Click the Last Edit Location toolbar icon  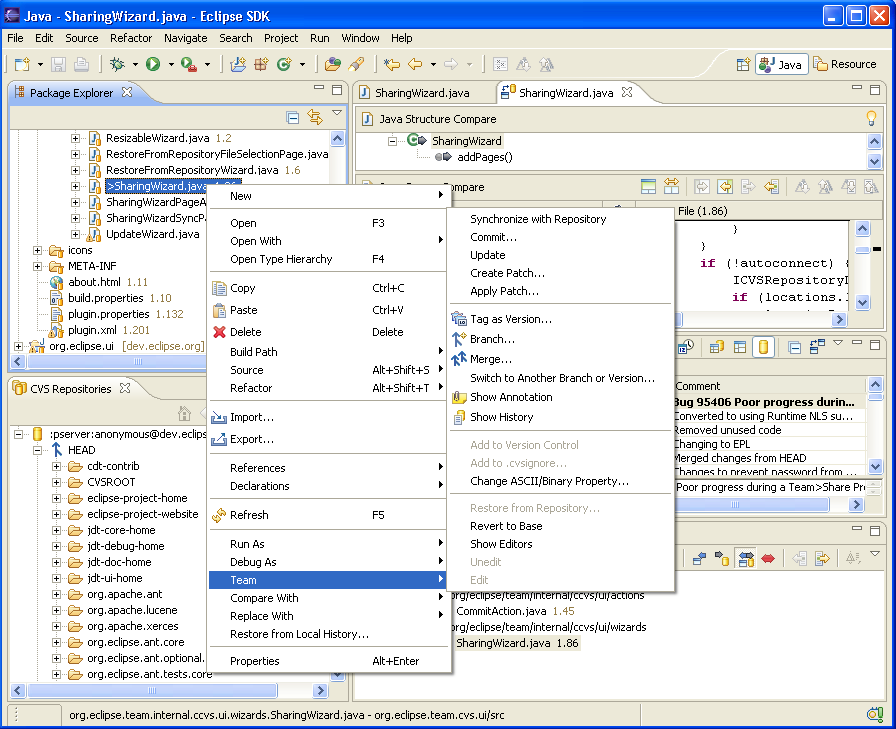(392, 64)
